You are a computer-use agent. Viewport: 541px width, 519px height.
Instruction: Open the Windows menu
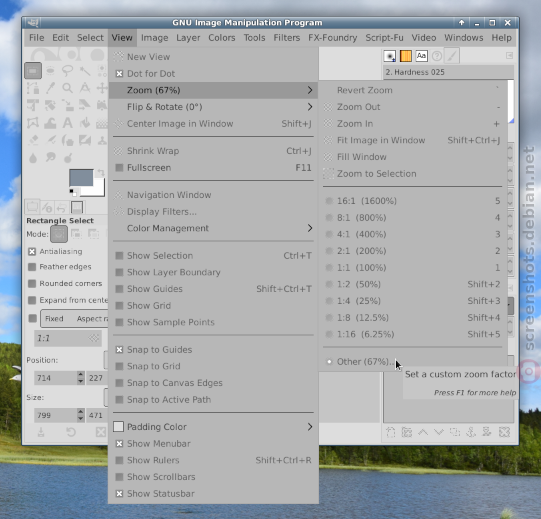[464, 38]
